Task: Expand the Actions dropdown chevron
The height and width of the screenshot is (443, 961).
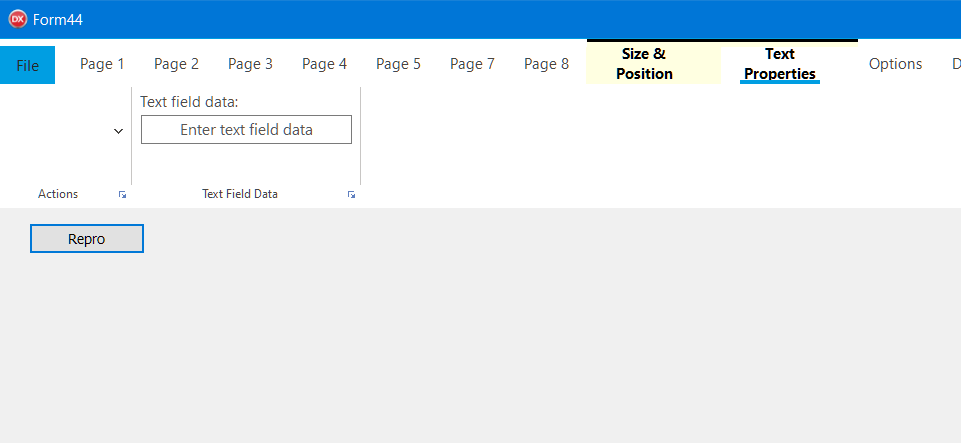Action: [x=118, y=131]
